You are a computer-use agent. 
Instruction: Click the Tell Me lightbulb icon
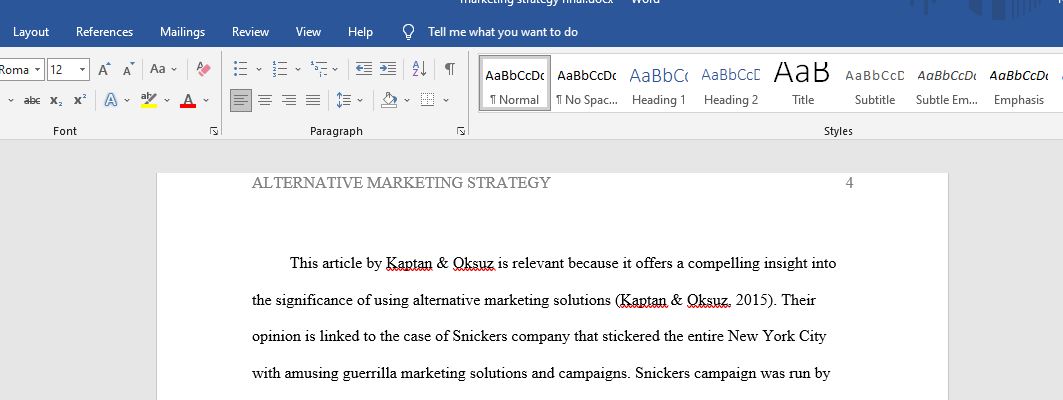coord(408,32)
